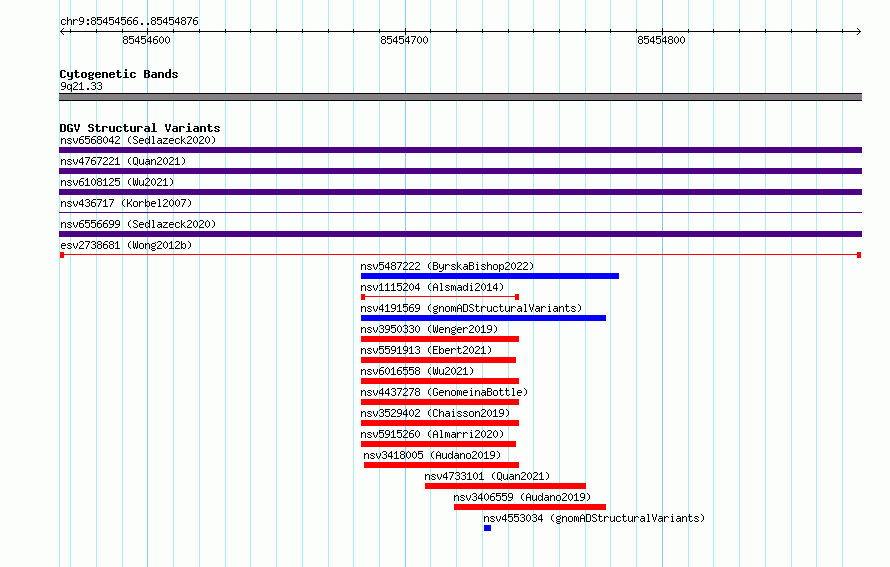Click the 85454600 ruler position label
This screenshot has height=567, width=890.
(146, 40)
